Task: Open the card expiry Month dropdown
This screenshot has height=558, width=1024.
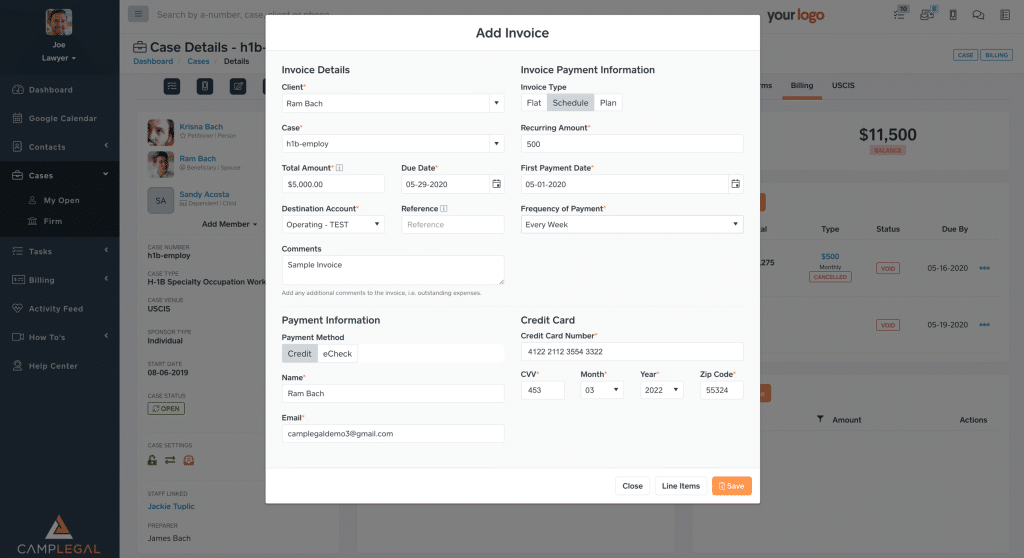Action: click(x=601, y=390)
